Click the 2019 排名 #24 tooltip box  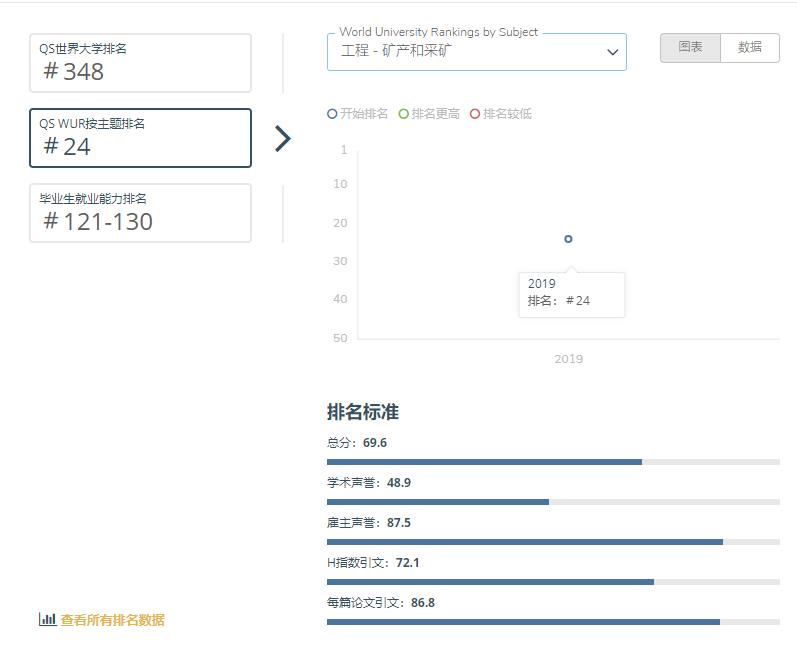(x=571, y=295)
